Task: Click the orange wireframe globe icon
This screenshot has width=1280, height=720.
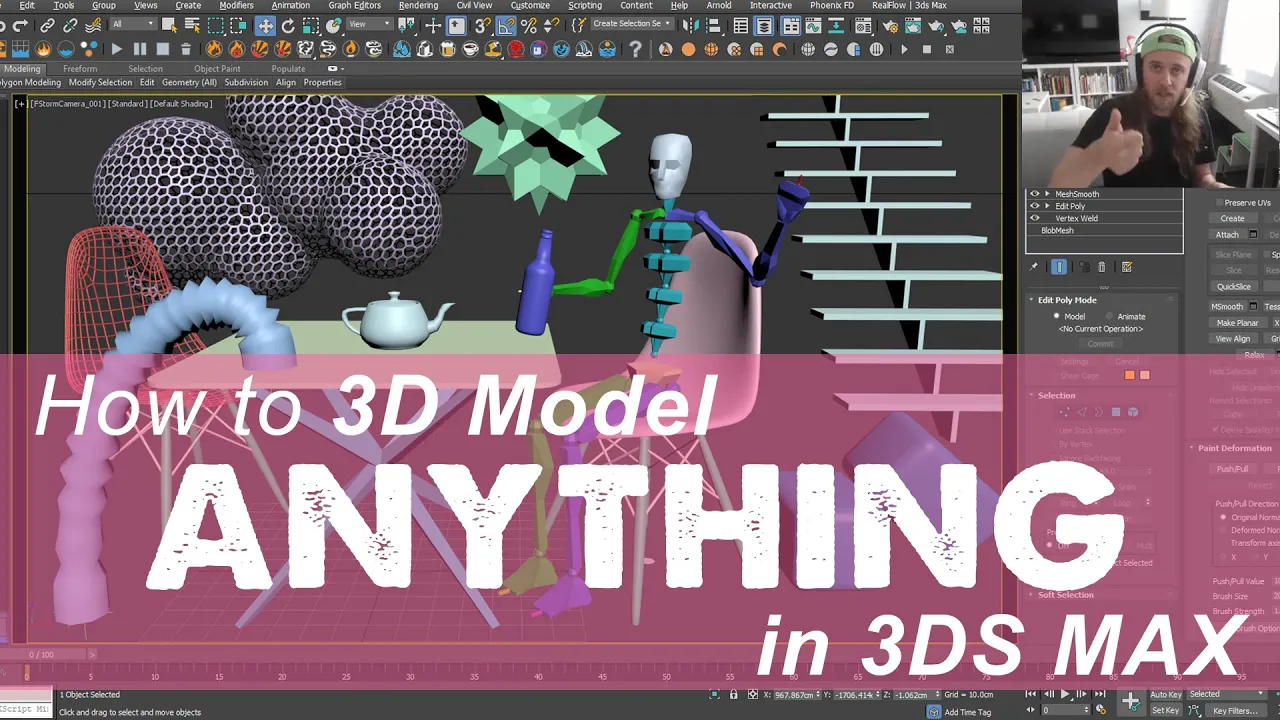Action: click(711, 49)
